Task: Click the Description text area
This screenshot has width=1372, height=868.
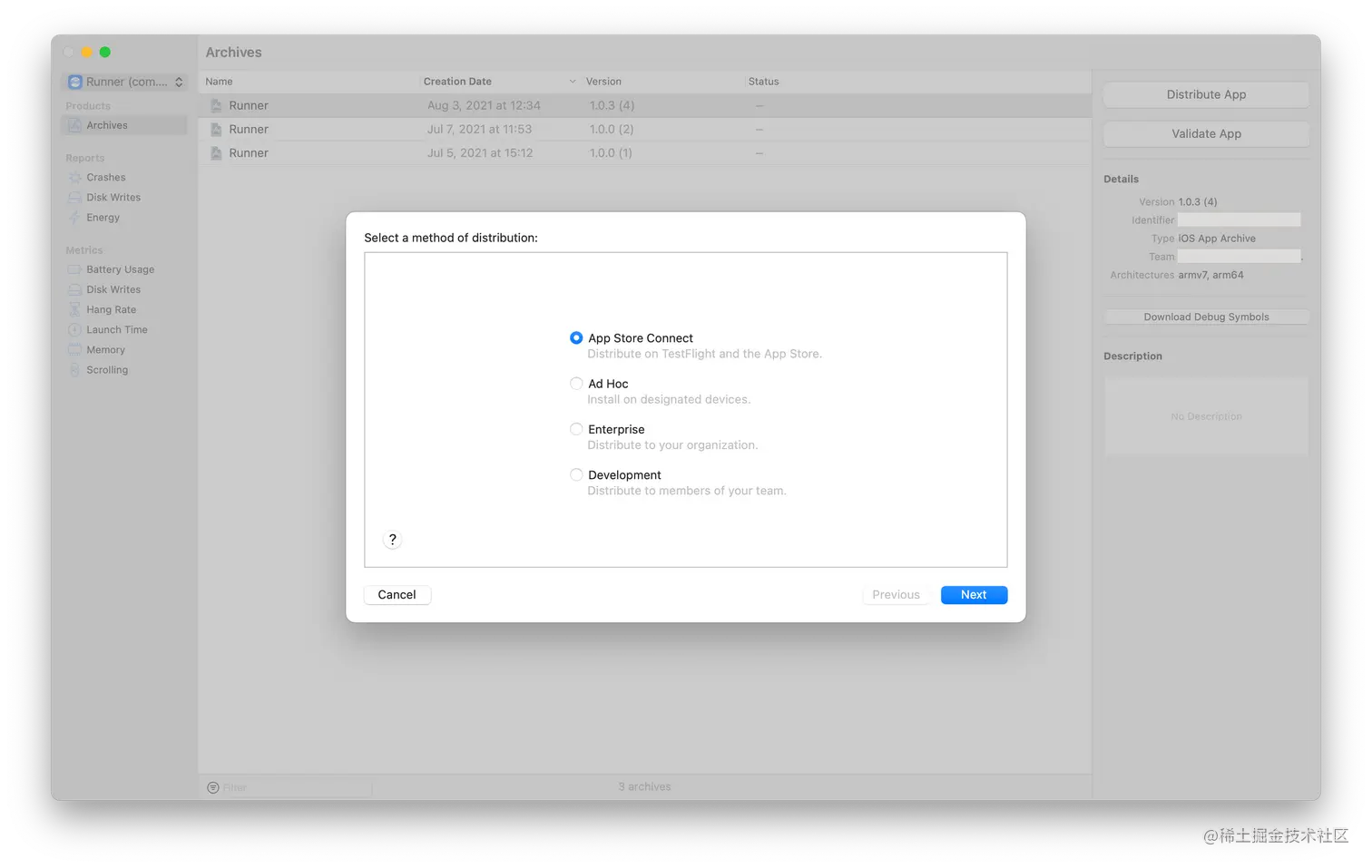Action: (x=1206, y=416)
